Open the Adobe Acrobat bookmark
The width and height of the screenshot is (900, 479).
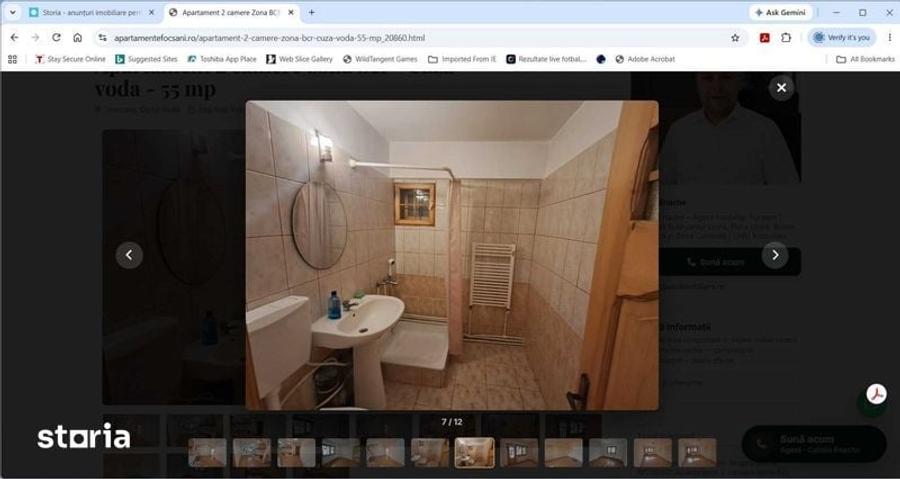coord(645,59)
